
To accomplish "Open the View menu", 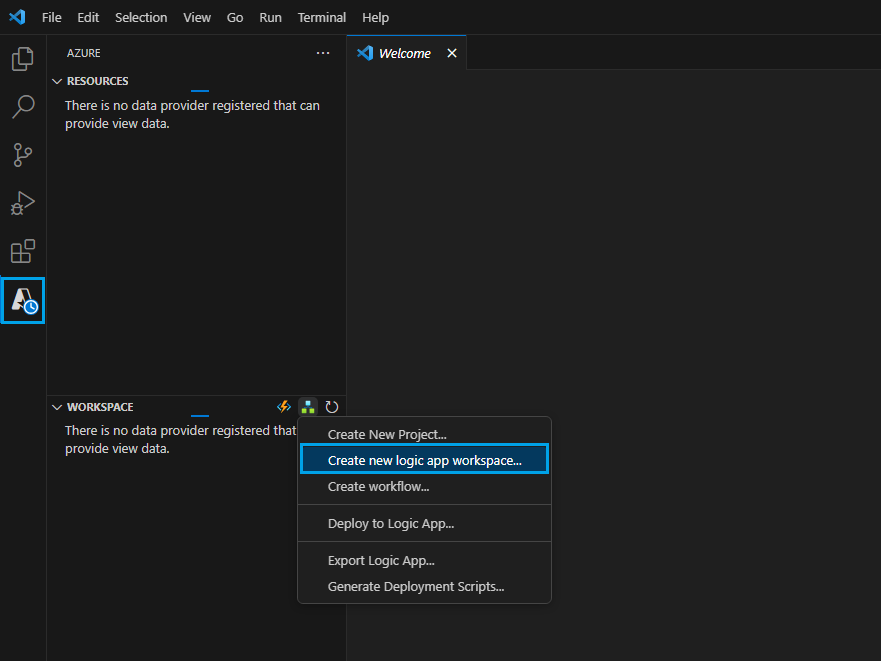I will coord(197,17).
